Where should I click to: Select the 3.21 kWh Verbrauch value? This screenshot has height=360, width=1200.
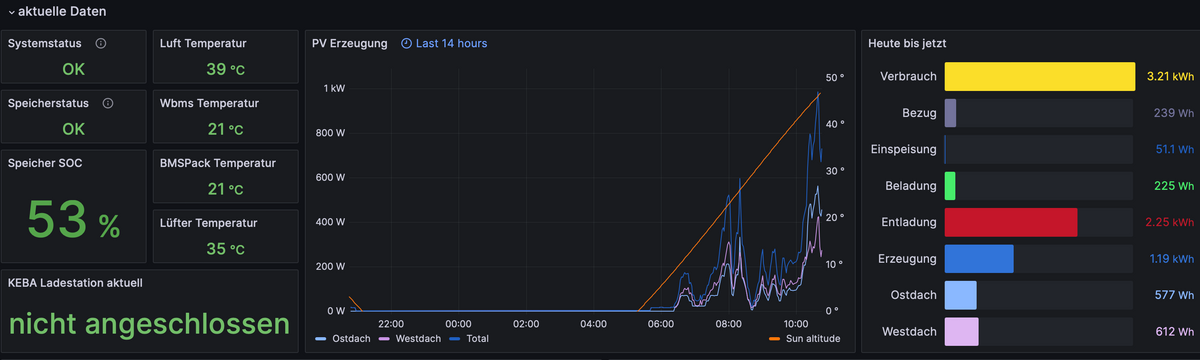[1170, 77]
